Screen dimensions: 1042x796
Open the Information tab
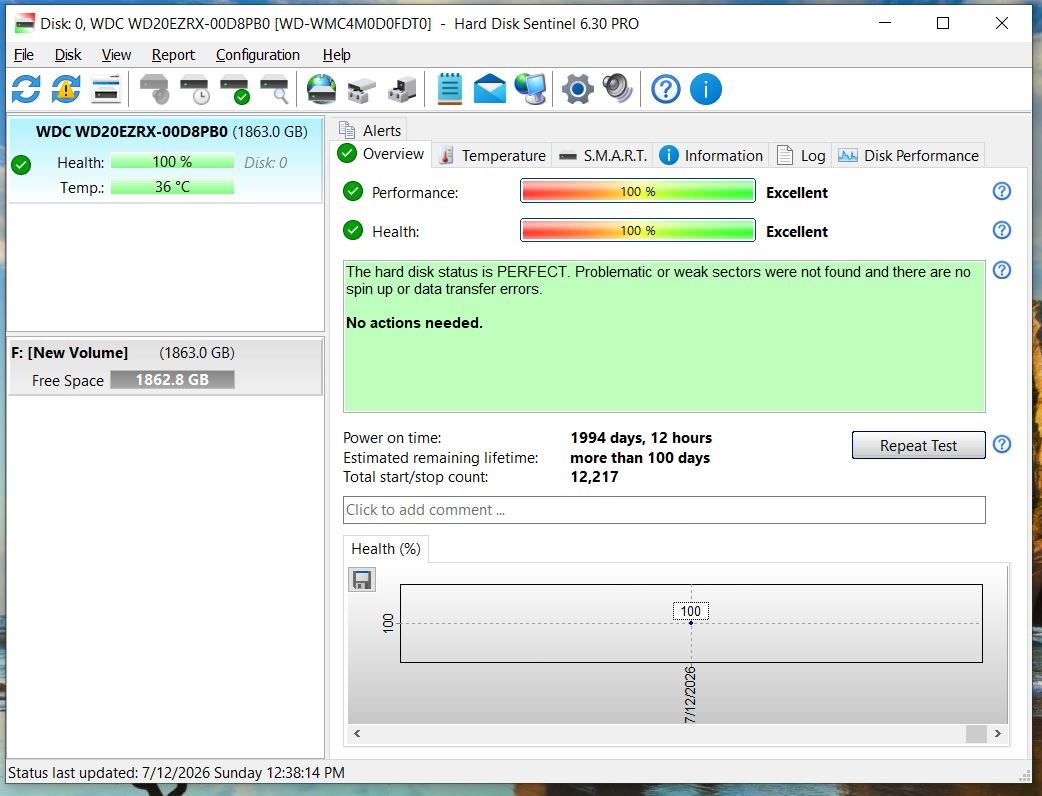tap(711, 155)
